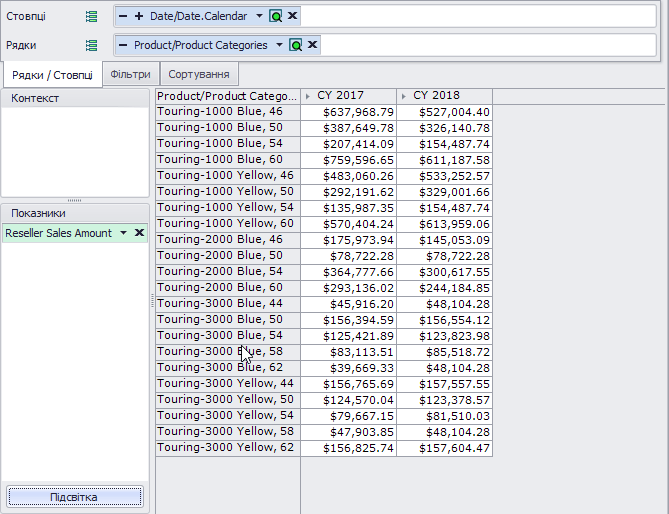
Task: Switch to the Сортування tab
Action: coord(199,74)
